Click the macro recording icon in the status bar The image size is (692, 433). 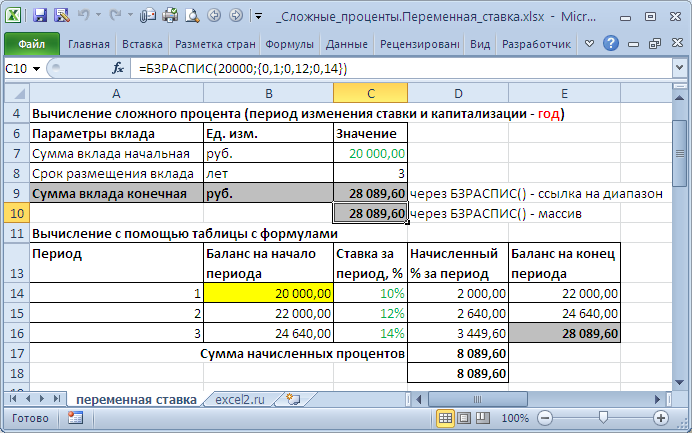pyautogui.click(x=75, y=418)
